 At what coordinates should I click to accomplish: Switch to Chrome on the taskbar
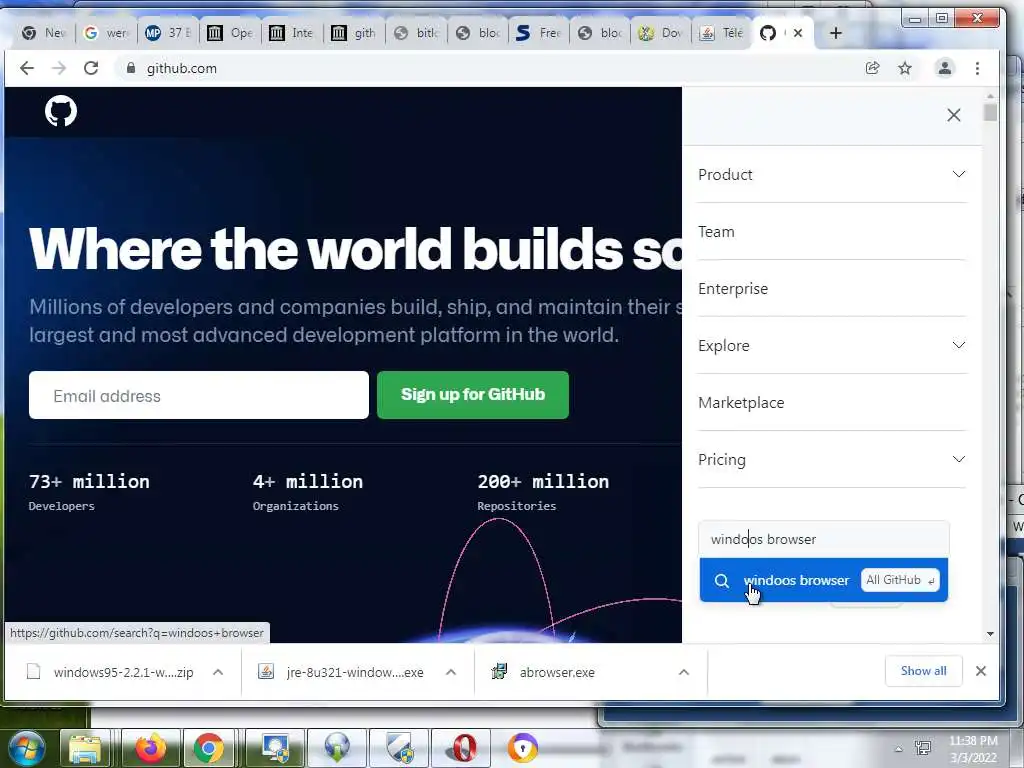pyautogui.click(x=208, y=748)
